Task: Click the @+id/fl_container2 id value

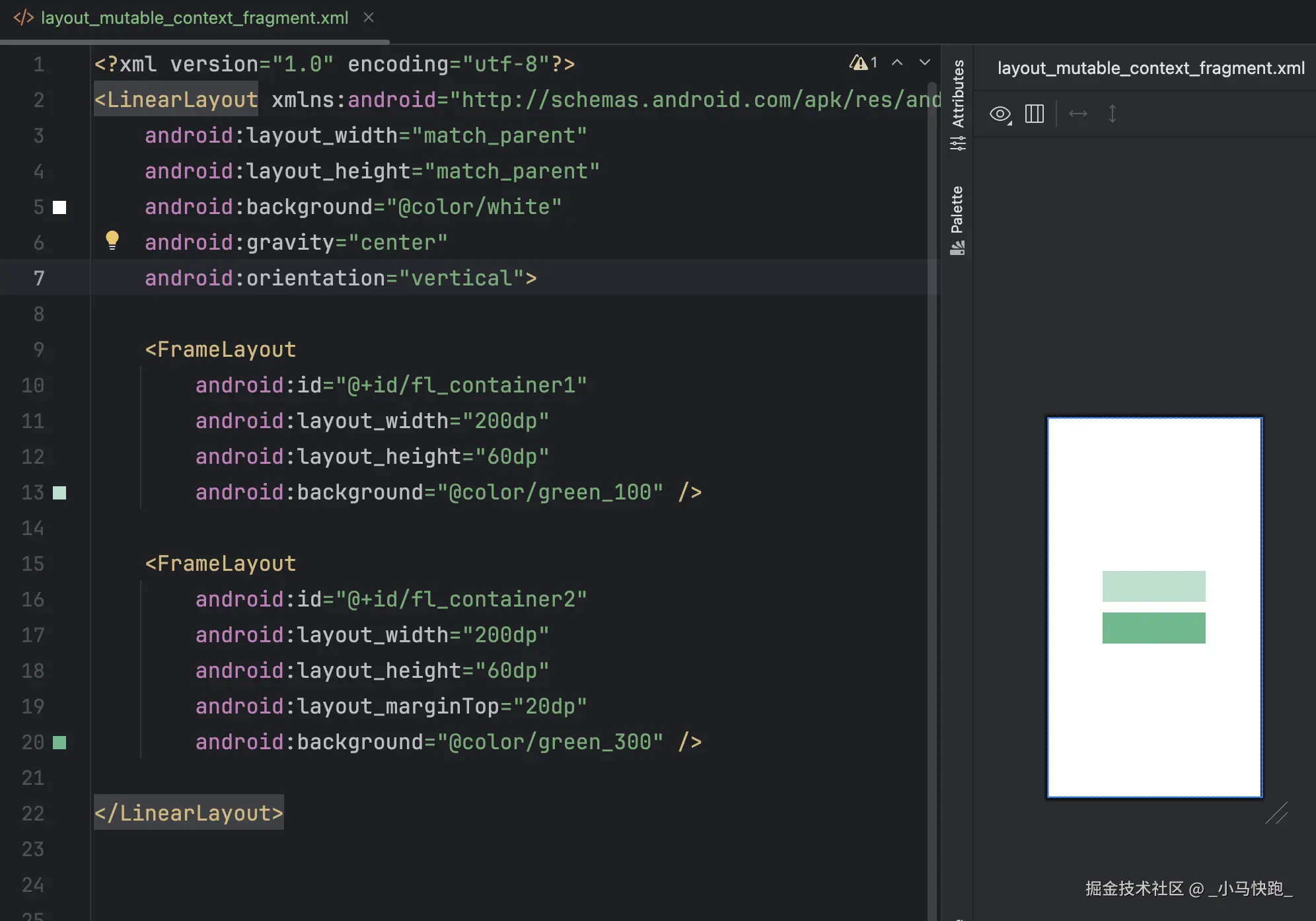Action: click(461, 599)
